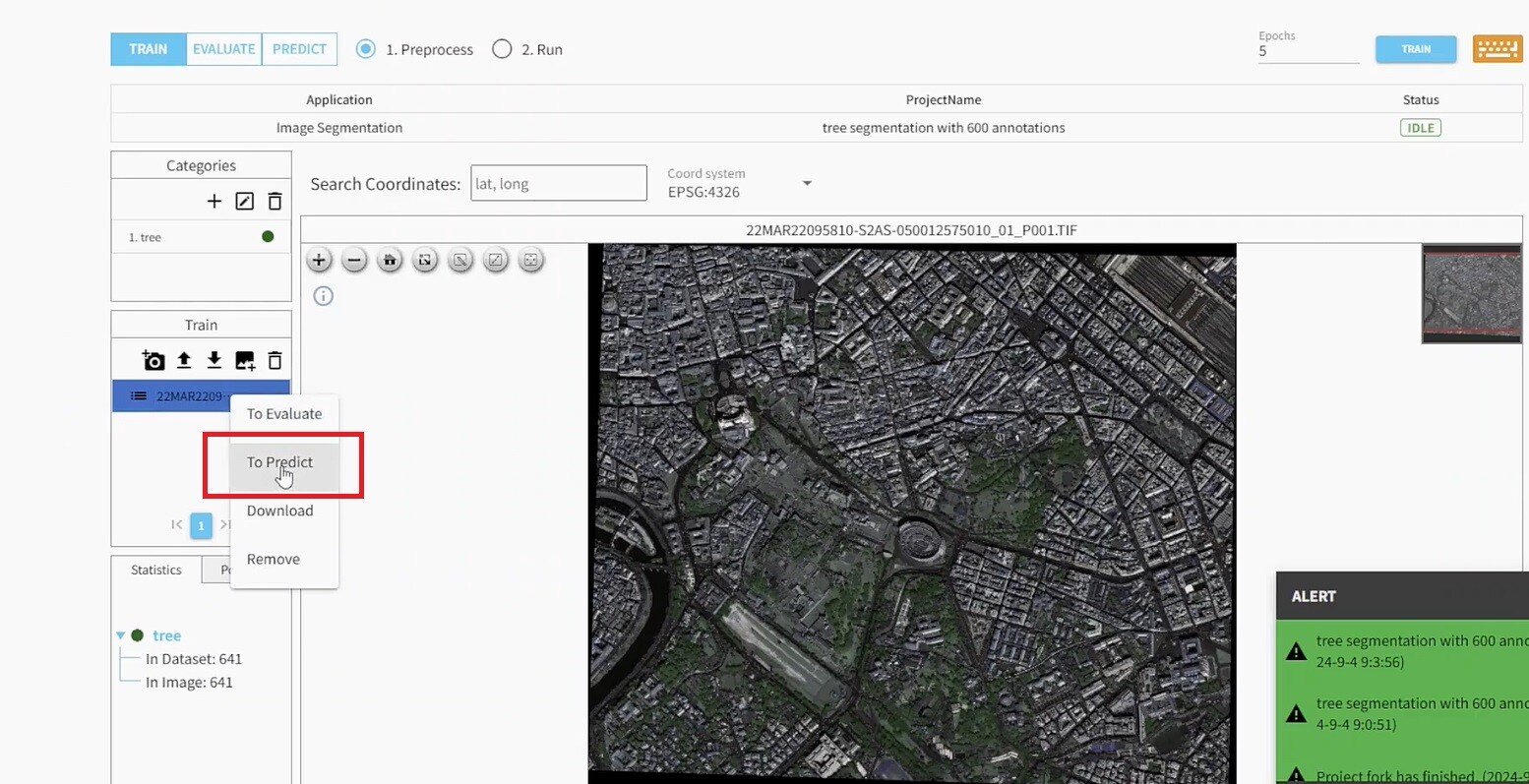The height and width of the screenshot is (784, 1529).
Task: Add a new category with the plus icon
Action: pyautogui.click(x=214, y=201)
